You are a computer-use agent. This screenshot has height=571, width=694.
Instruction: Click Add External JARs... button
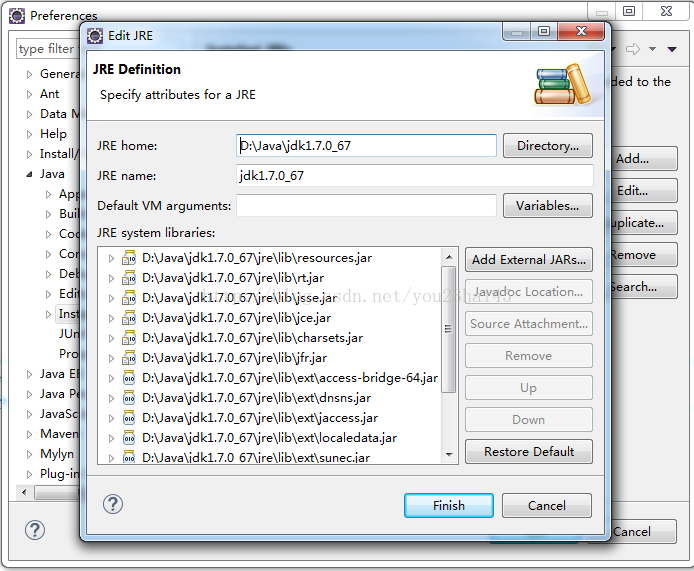[x=528, y=259]
